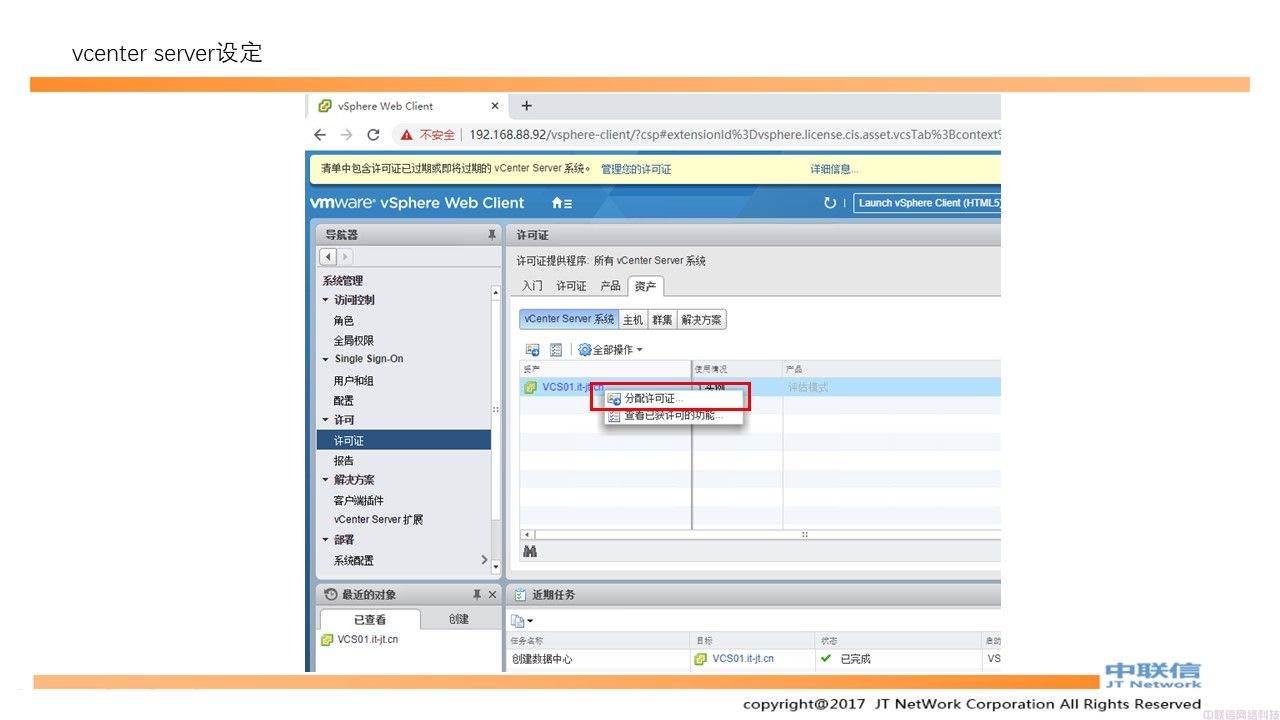Launch vSphere Client (HTML5)
1280x720 pixels.
(927, 203)
